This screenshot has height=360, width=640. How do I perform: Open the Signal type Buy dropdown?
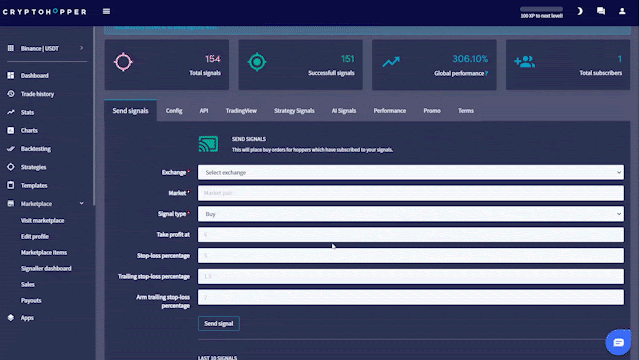411,214
